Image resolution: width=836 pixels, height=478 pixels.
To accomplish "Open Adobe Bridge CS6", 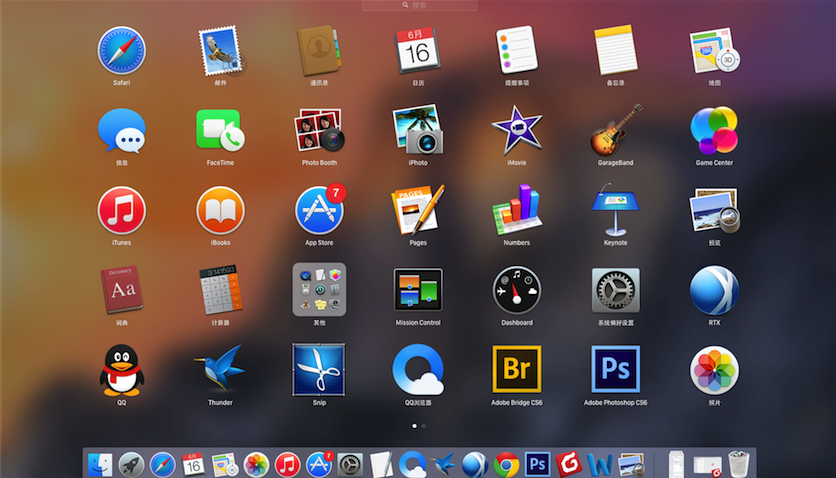I will click(517, 370).
